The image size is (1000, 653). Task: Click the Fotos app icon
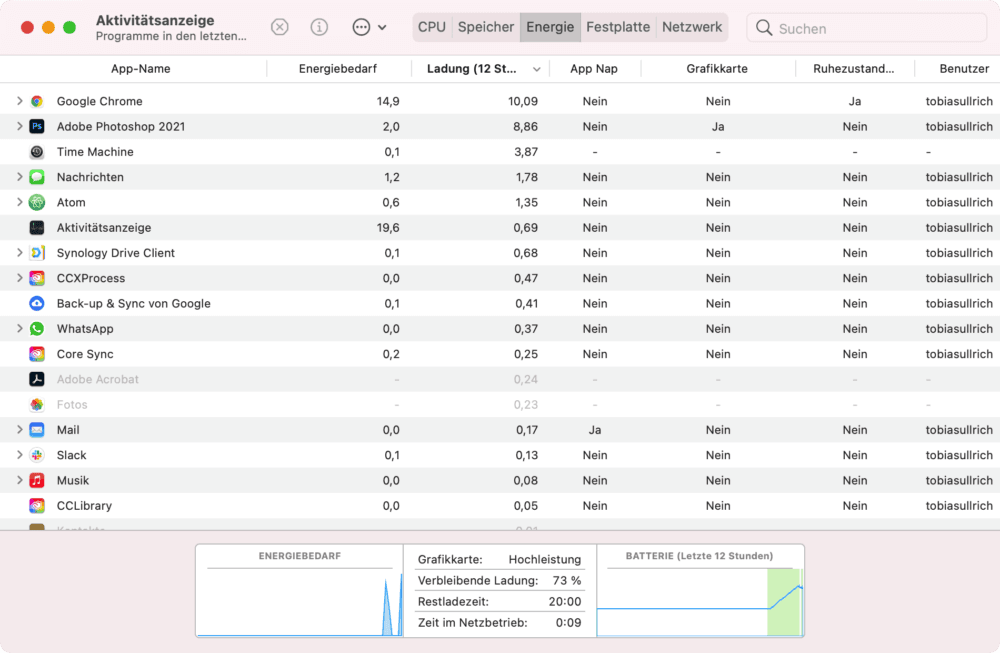37,404
